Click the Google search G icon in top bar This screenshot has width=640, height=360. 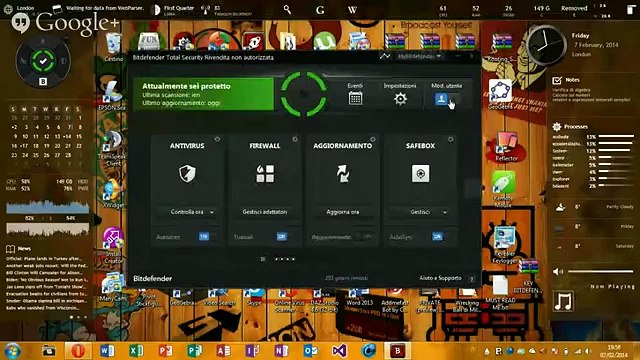pyautogui.click(x=320, y=10)
